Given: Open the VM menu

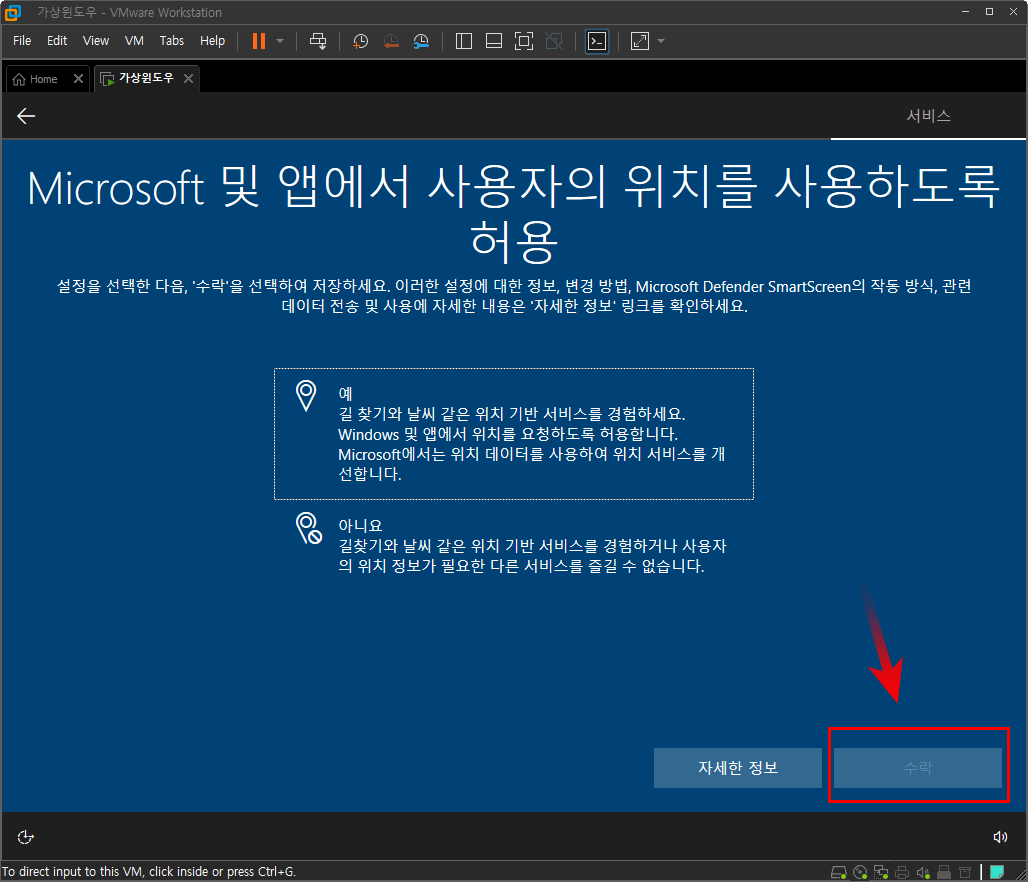Looking at the screenshot, I should pos(134,41).
